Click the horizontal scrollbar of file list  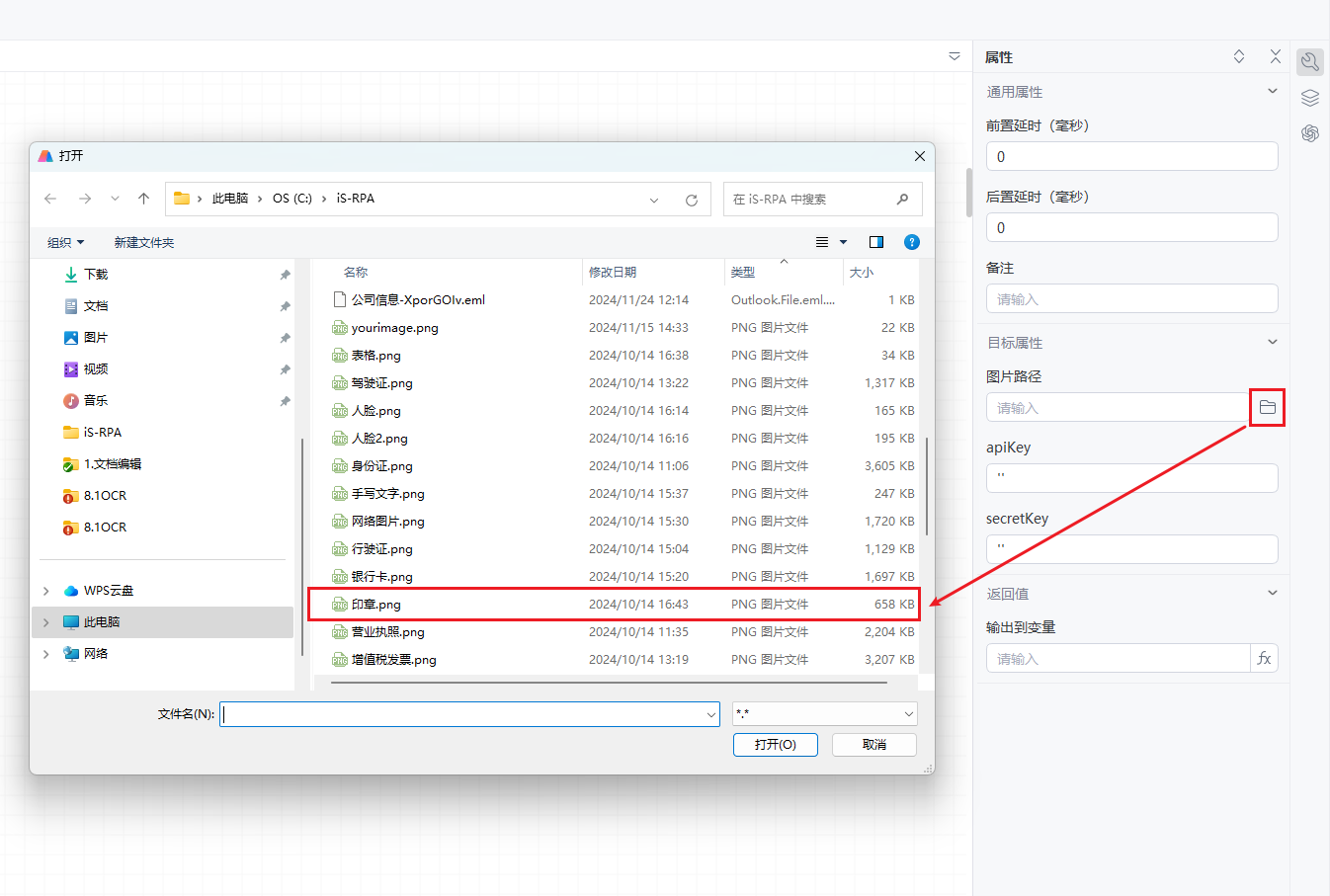[609, 682]
